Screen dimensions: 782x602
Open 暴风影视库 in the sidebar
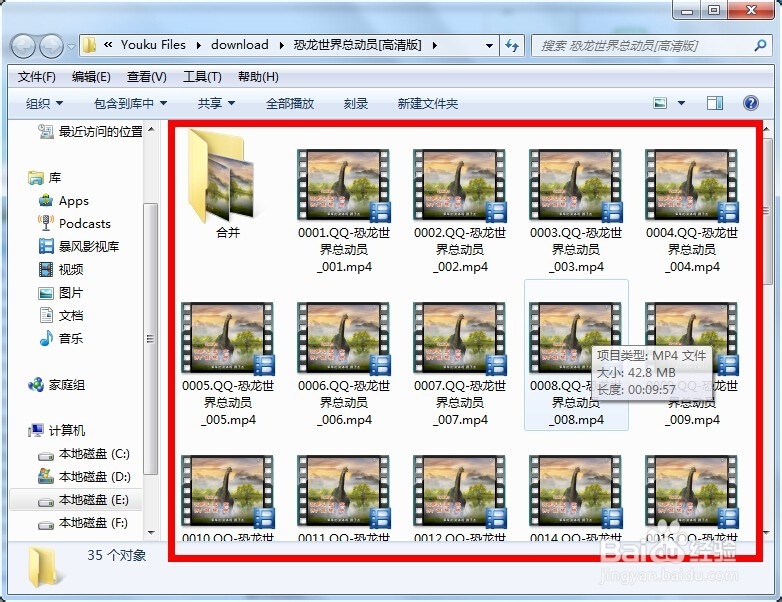[x=79, y=246]
